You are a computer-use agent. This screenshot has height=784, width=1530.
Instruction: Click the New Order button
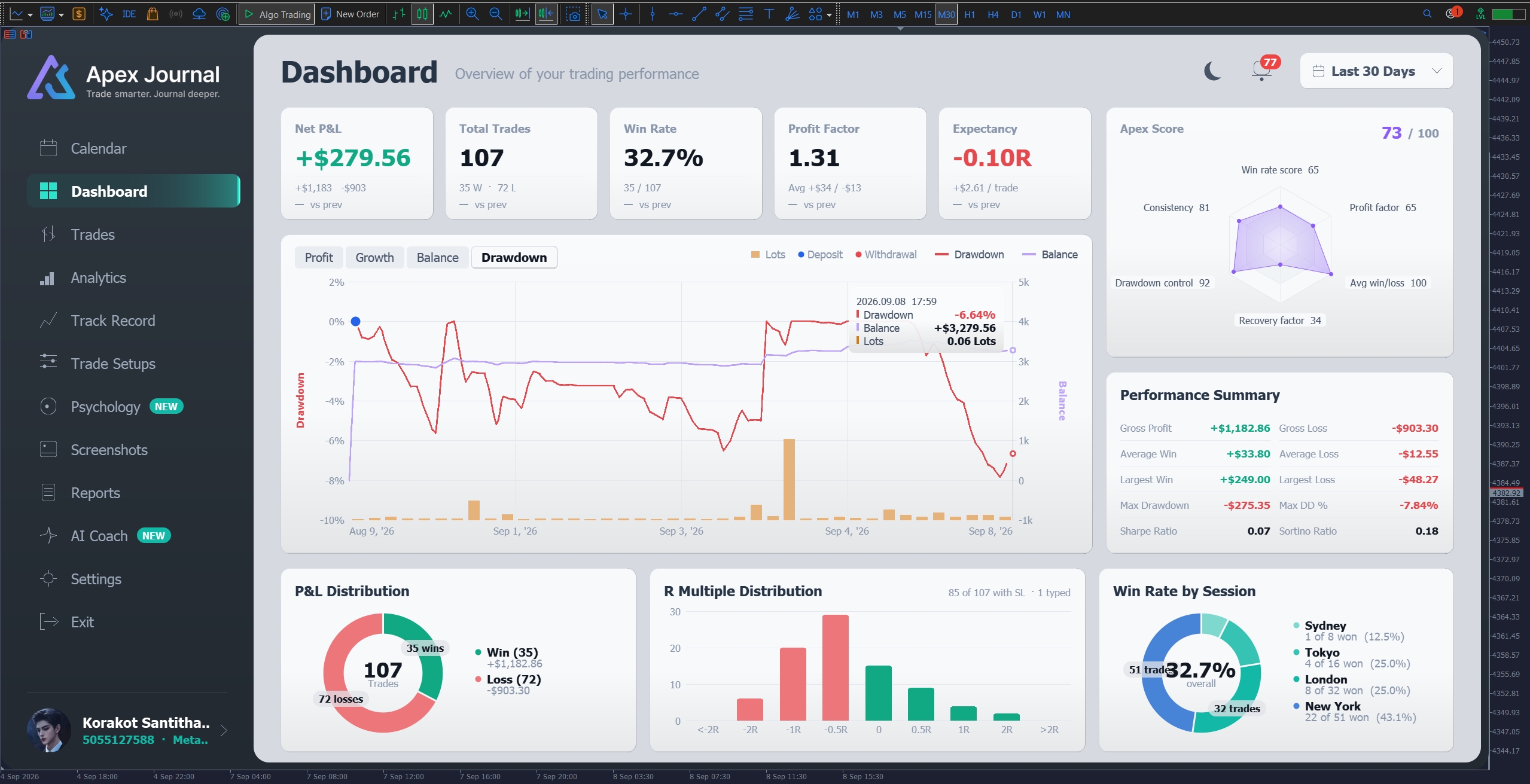(x=351, y=14)
